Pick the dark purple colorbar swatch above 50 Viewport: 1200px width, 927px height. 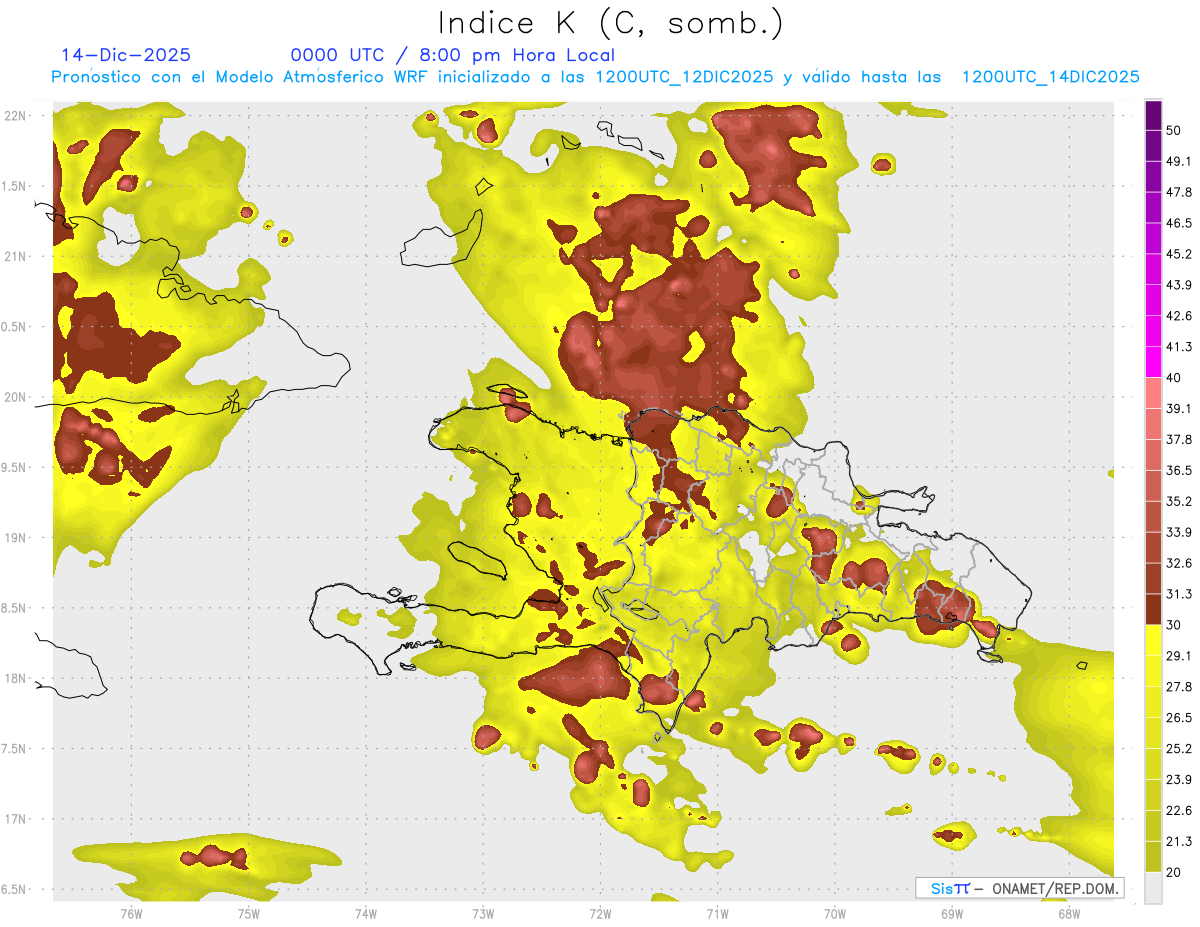click(1153, 115)
